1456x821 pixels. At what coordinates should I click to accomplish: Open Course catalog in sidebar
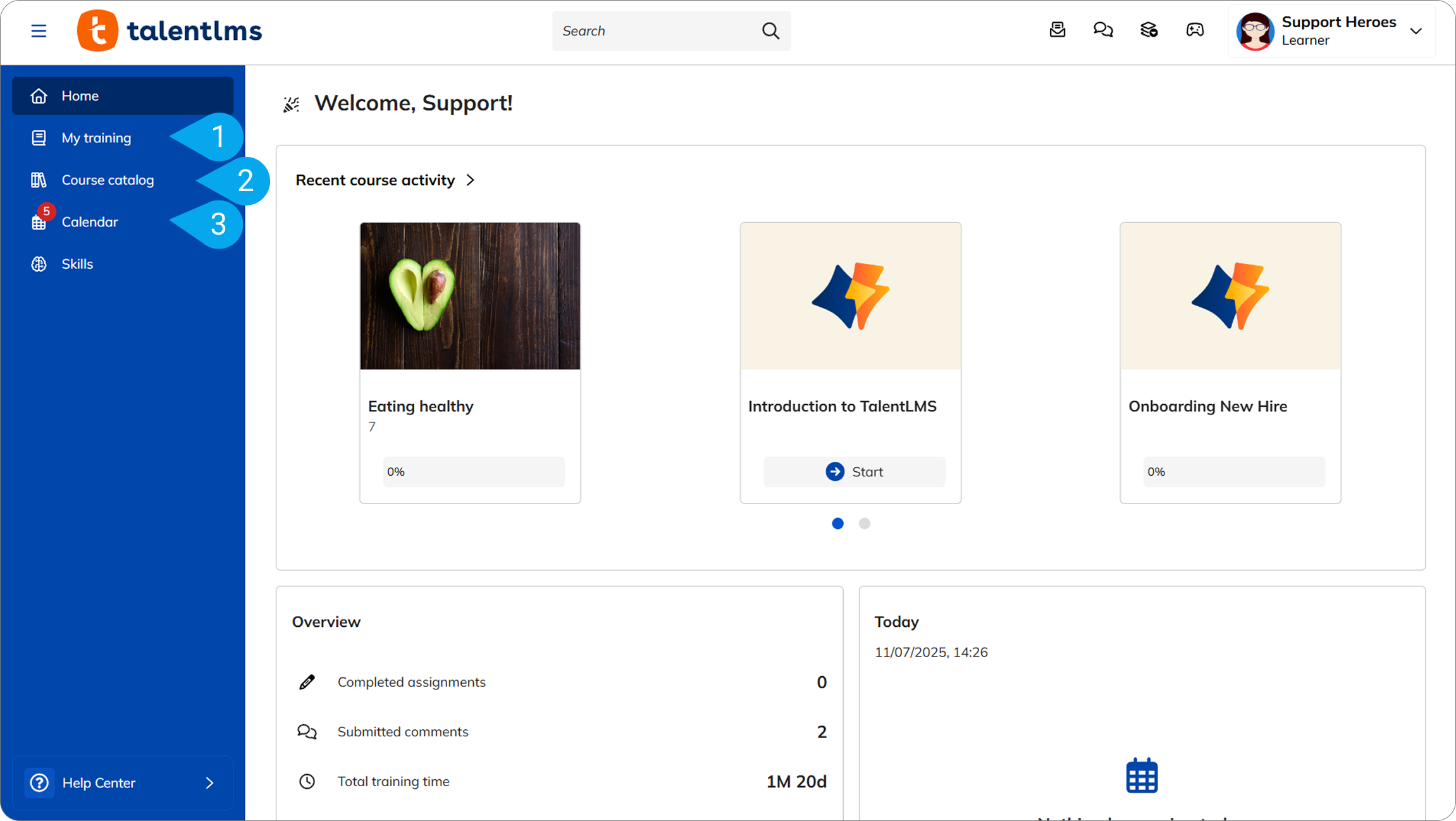tap(108, 180)
